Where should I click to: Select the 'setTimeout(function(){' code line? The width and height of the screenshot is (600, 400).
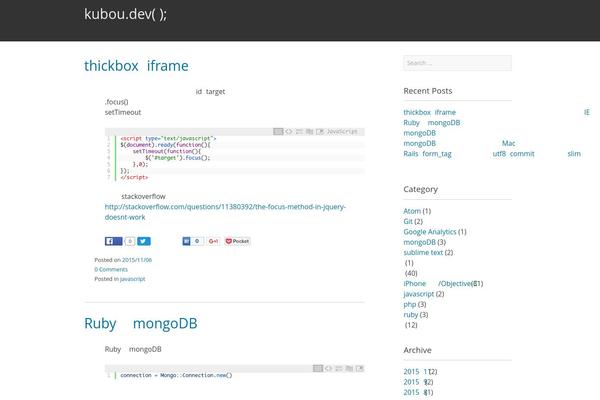167,151
